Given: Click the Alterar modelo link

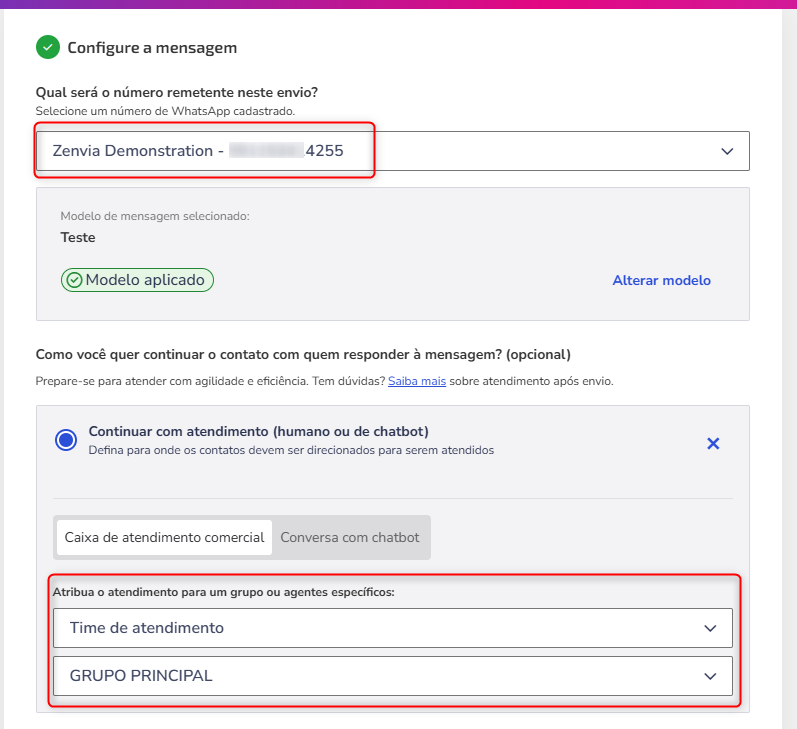Looking at the screenshot, I should click(x=661, y=280).
